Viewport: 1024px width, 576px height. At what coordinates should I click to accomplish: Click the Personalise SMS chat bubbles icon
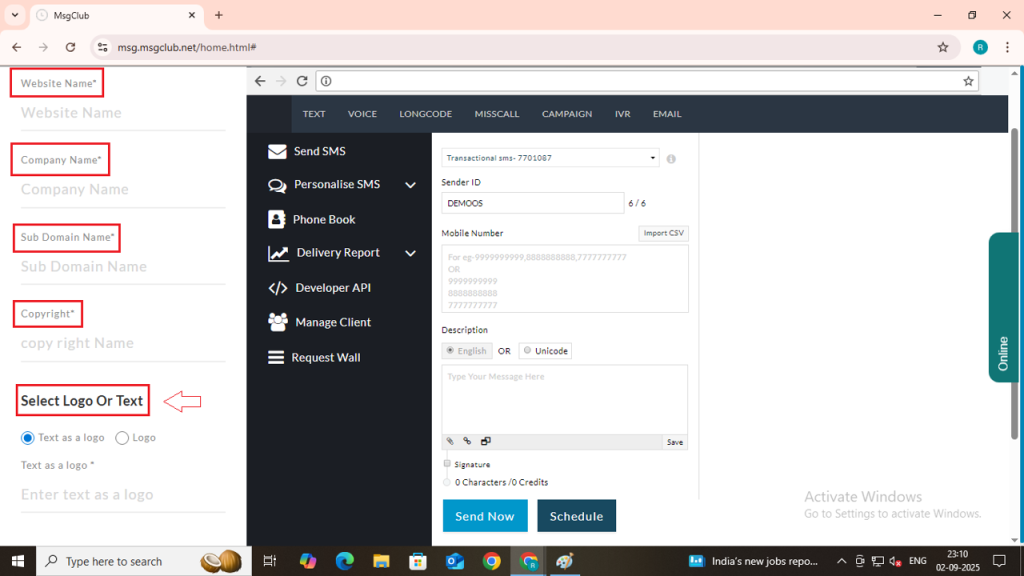[277, 185]
